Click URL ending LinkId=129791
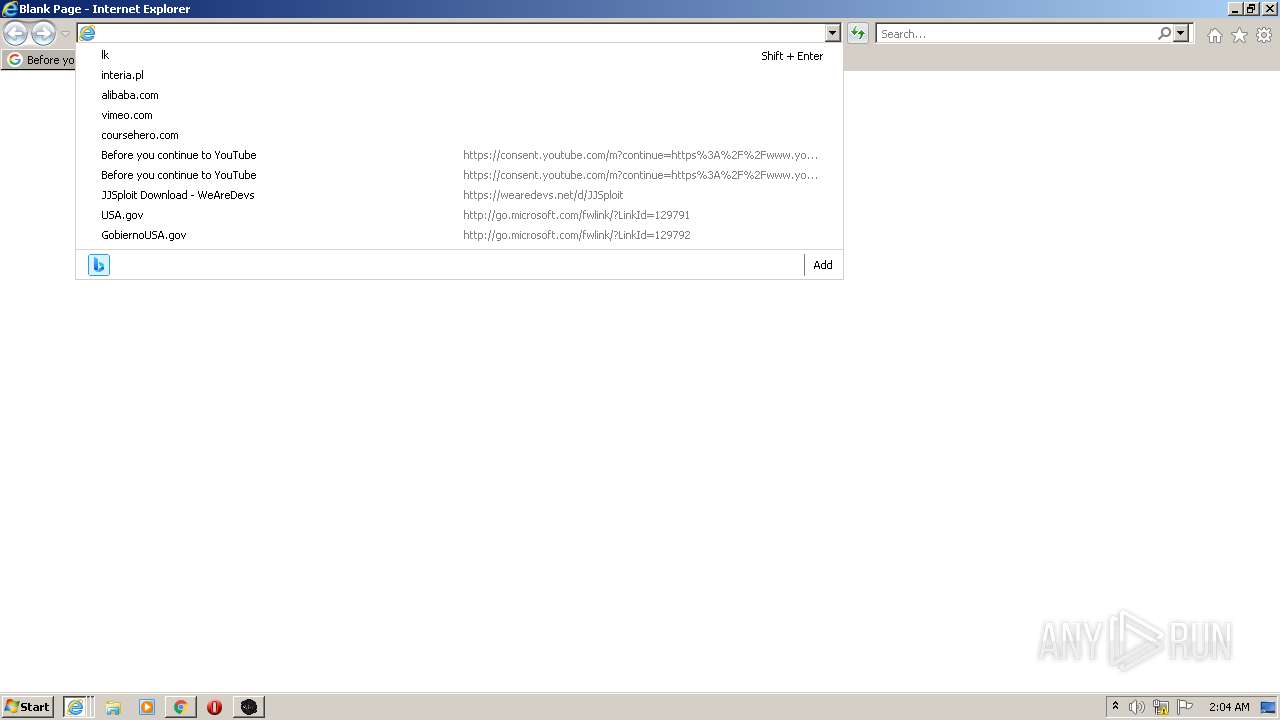 pyautogui.click(x=576, y=215)
